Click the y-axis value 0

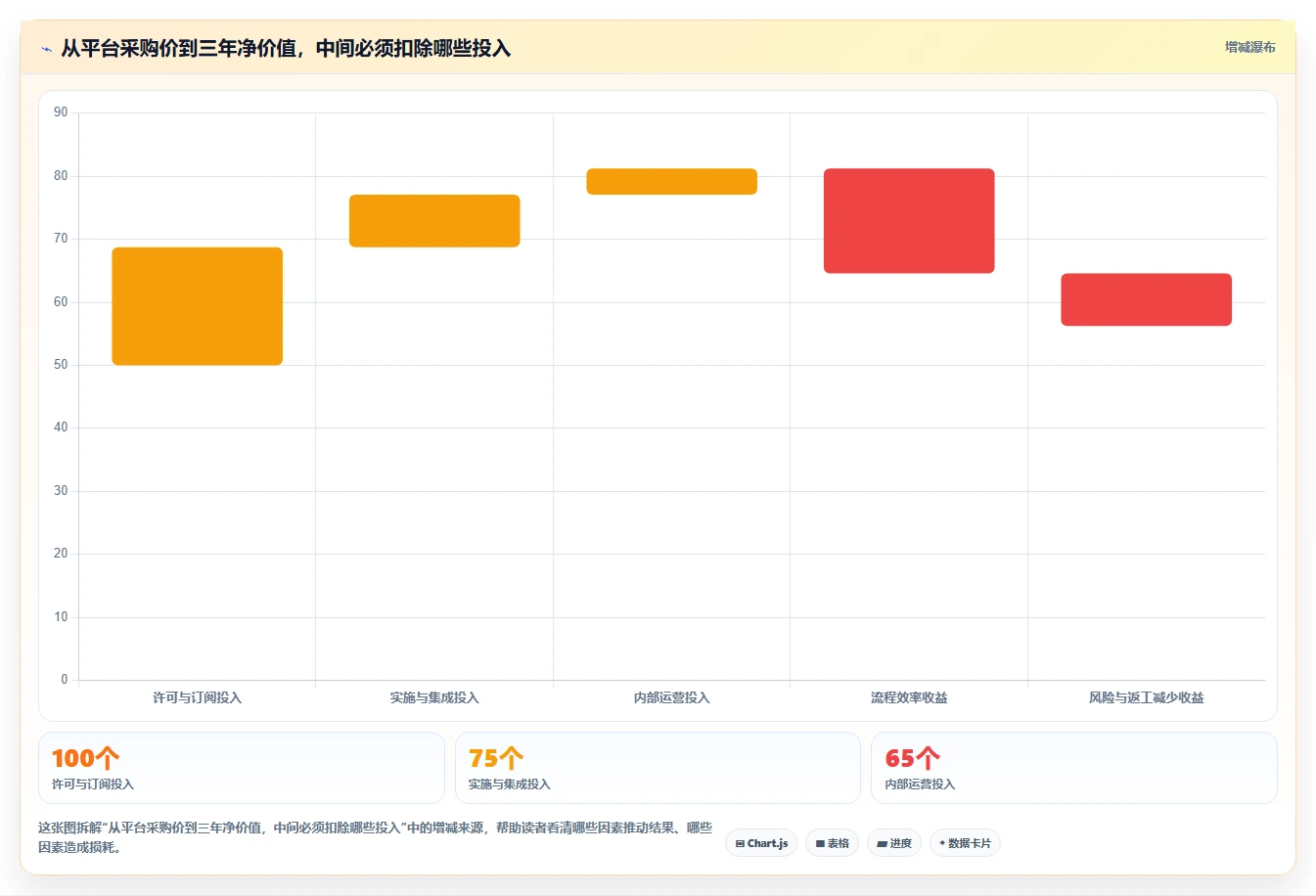point(65,680)
